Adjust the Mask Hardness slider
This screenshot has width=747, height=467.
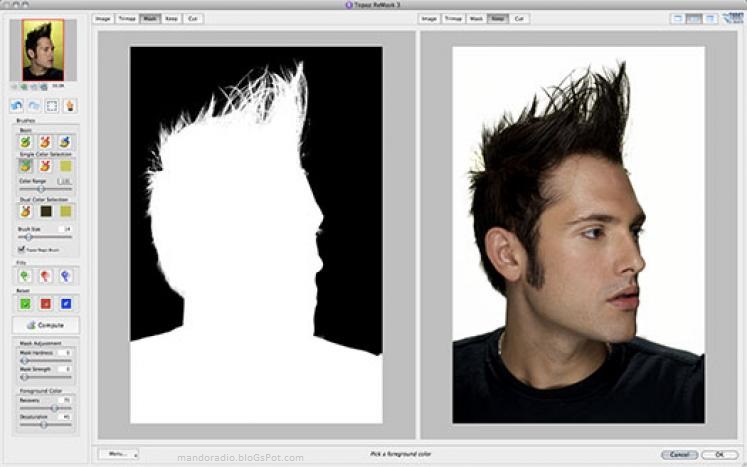(45, 361)
